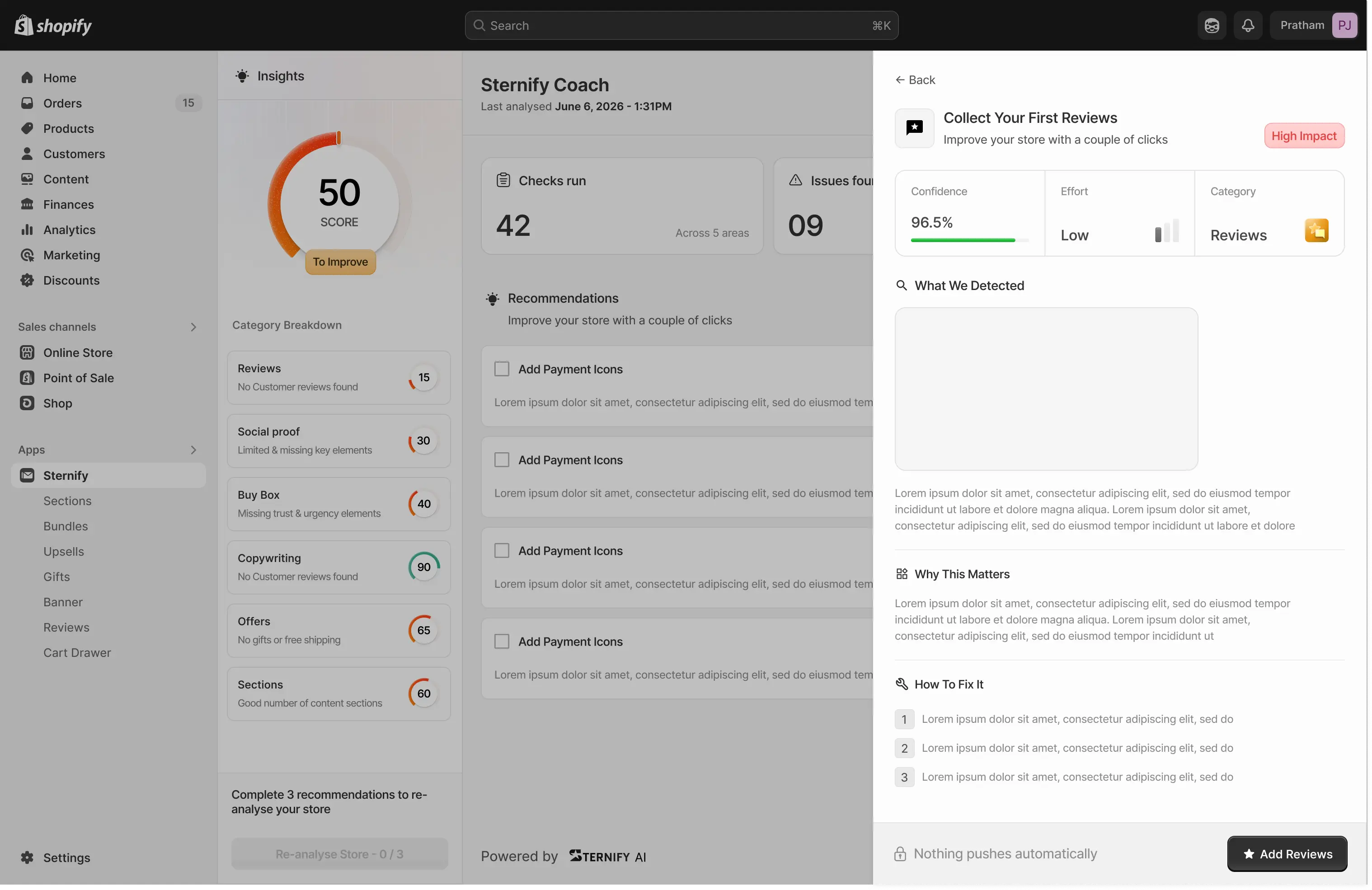Click the What We Detected magnifier icon
The width and height of the screenshot is (1372, 890).
click(x=902, y=286)
